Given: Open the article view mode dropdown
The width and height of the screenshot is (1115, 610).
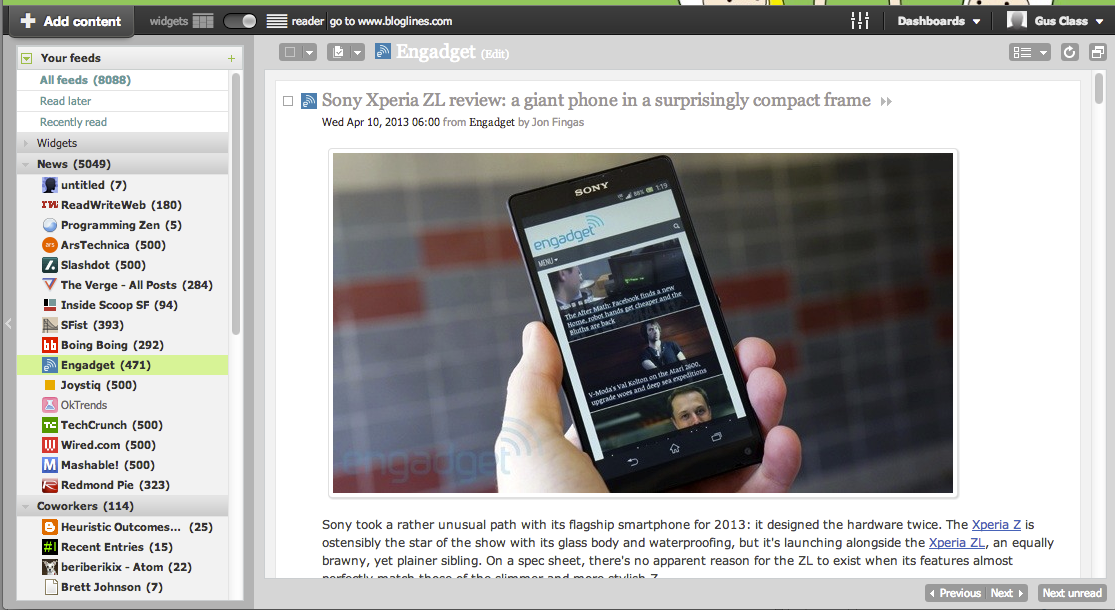Looking at the screenshot, I should tap(1030, 53).
